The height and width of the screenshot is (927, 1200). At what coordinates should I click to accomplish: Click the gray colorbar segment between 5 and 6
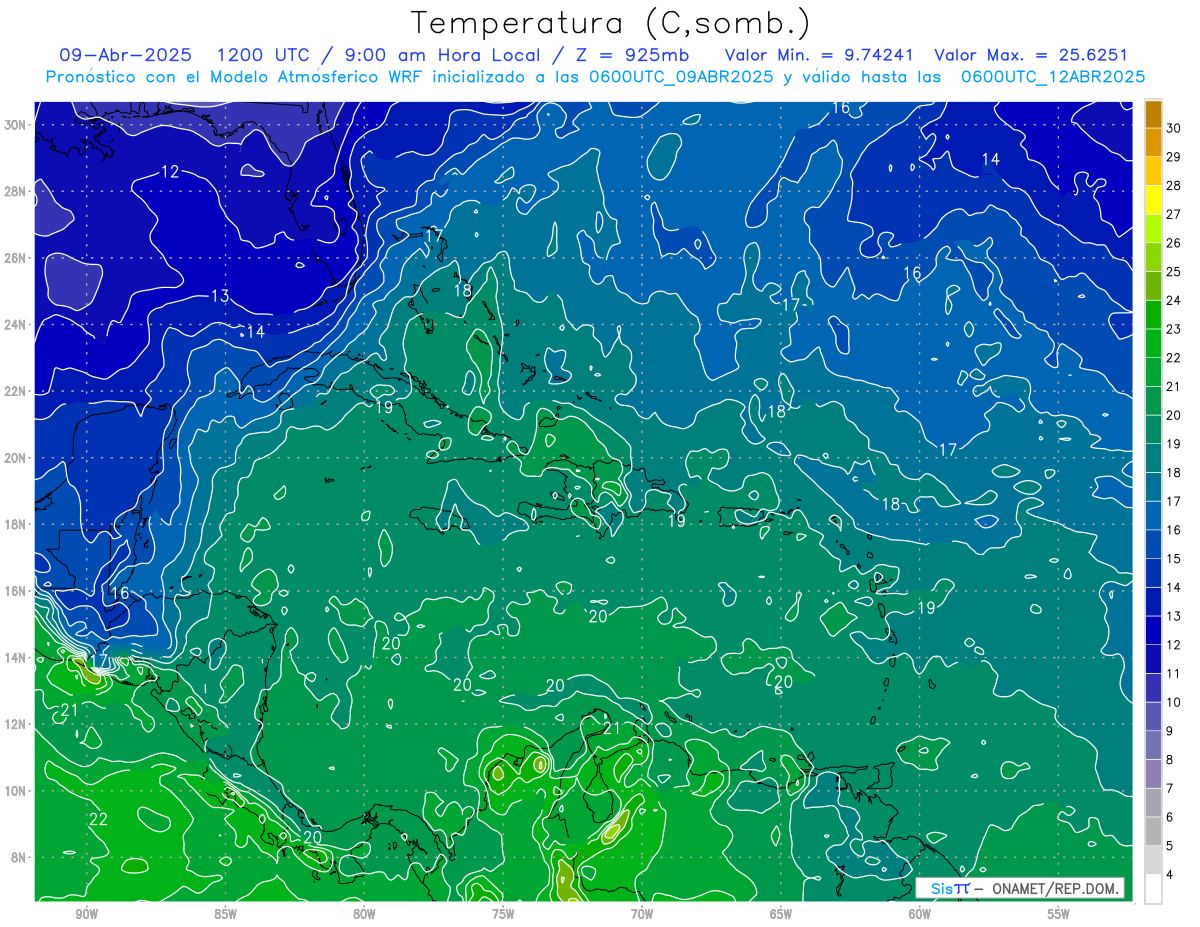pos(1153,831)
